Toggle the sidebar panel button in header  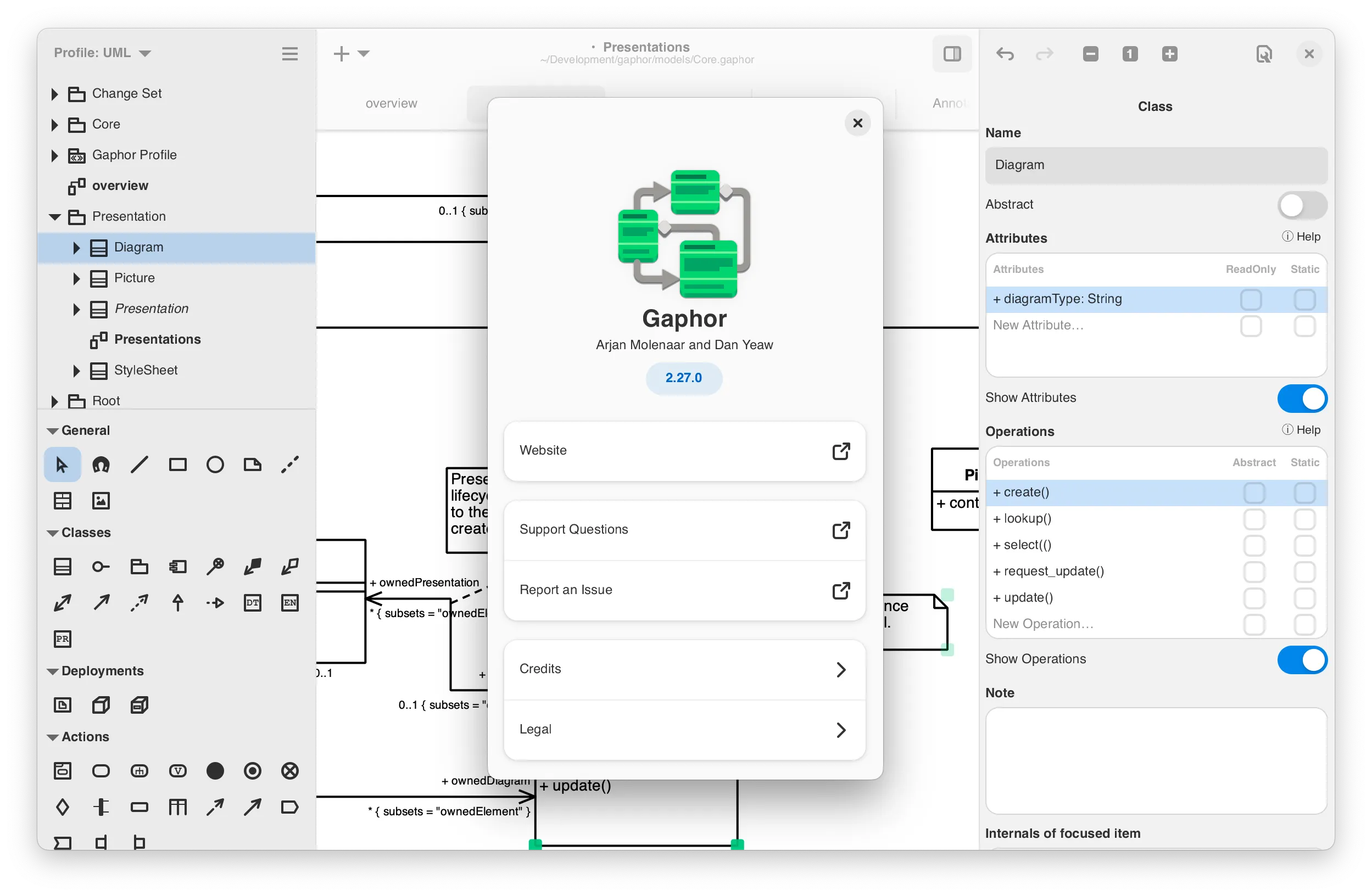point(952,54)
